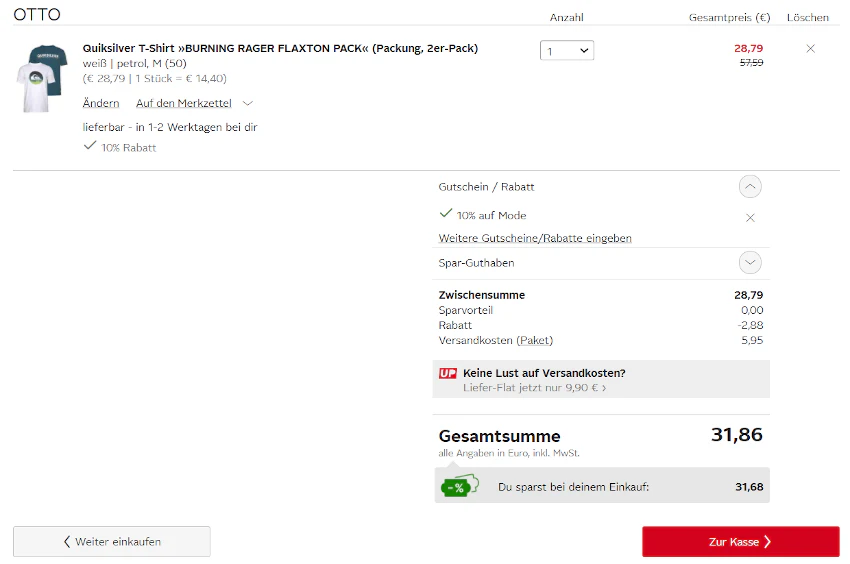Screen dimensions: 850x564
Task: Remove the T-Shirt item with the X icon
Action: (810, 48)
